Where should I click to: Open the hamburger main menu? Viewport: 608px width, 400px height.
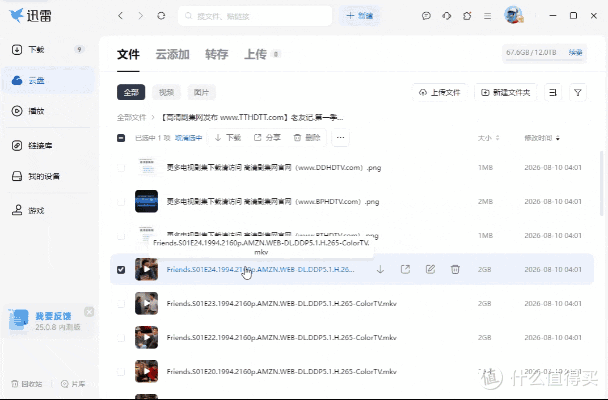pos(487,16)
